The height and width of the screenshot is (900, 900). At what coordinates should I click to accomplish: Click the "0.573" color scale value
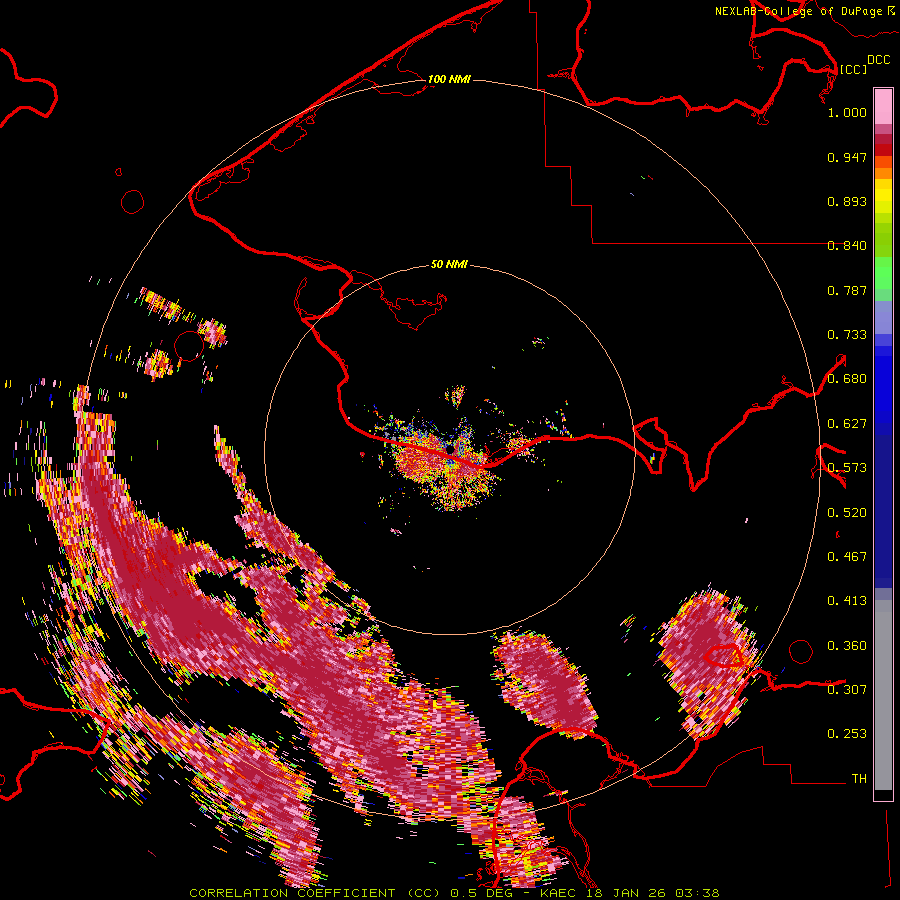847,468
